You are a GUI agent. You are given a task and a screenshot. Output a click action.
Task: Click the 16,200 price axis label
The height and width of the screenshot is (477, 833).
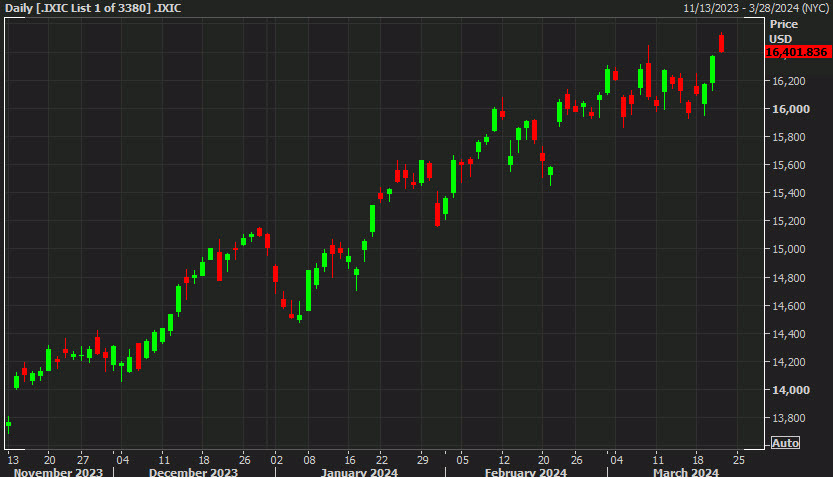(x=788, y=81)
